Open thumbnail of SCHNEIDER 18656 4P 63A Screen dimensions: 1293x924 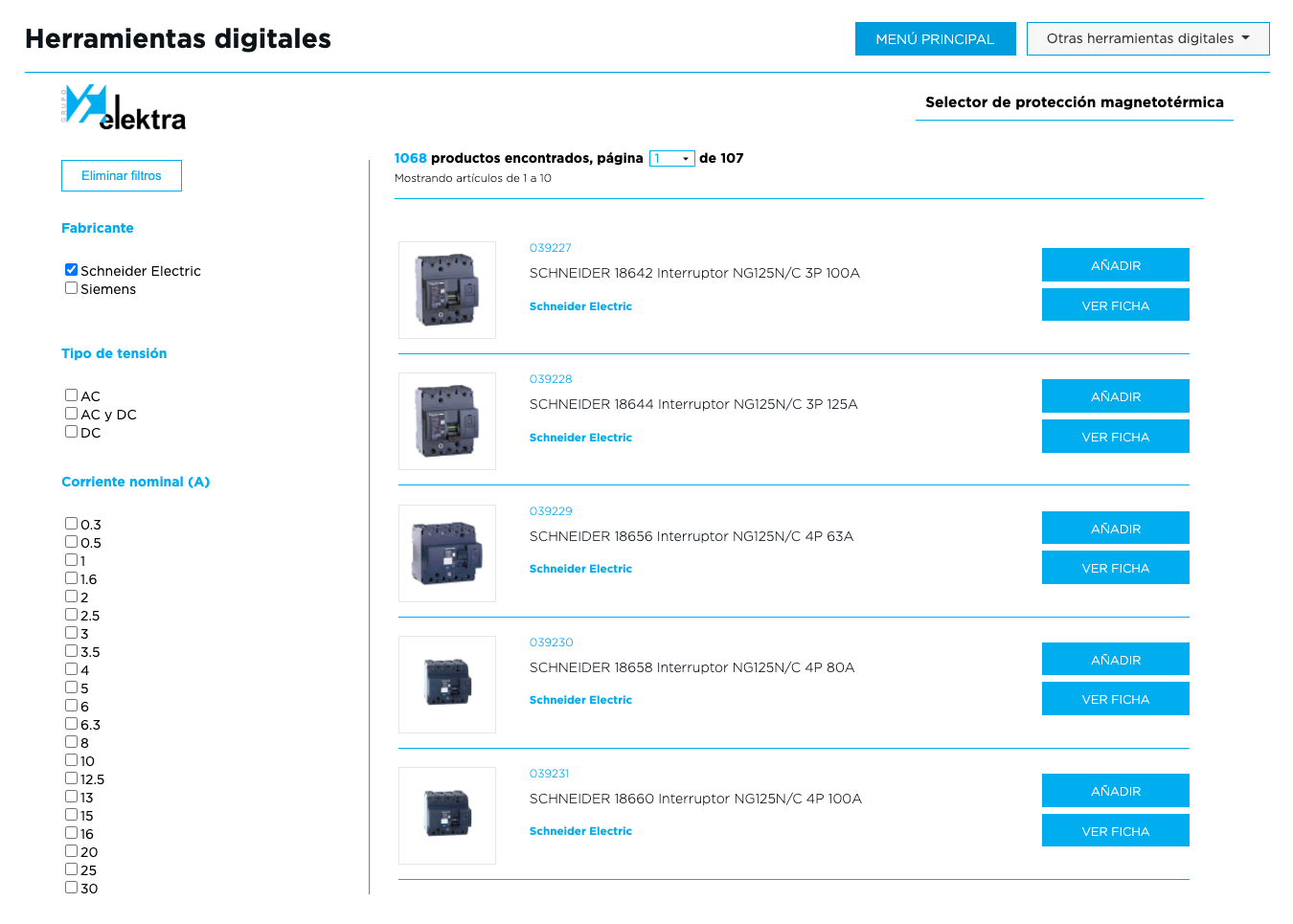[447, 553]
